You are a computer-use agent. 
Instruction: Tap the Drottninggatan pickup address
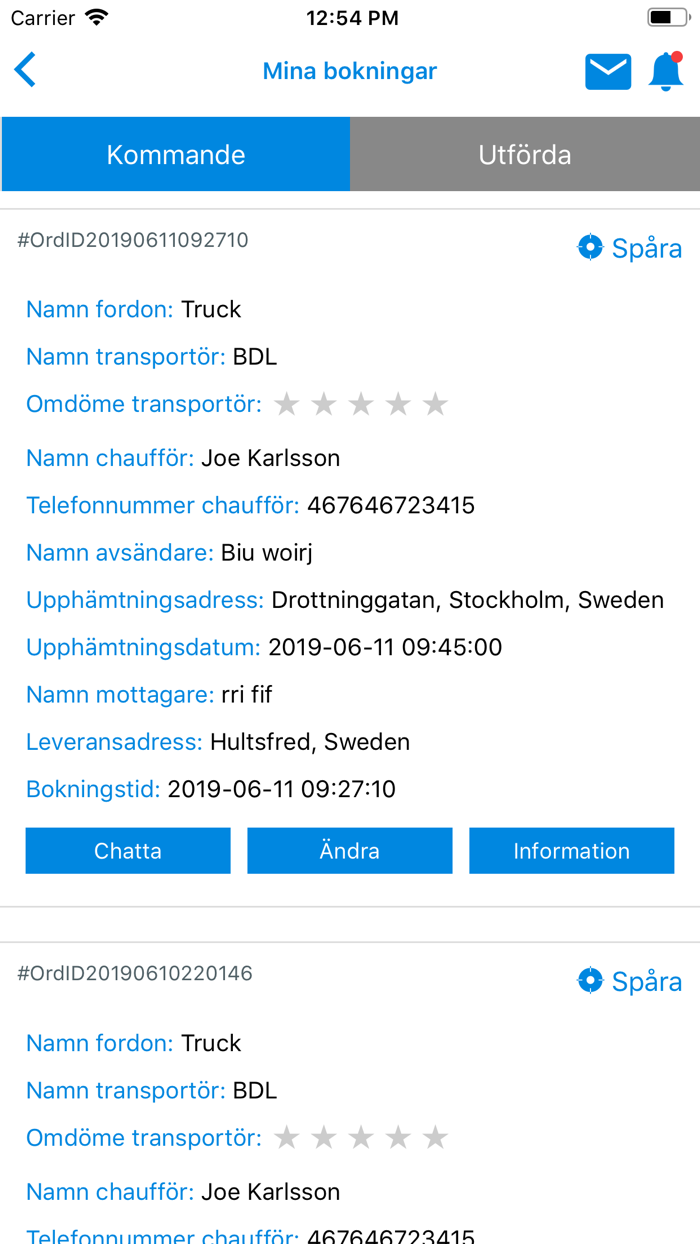[x=467, y=600]
